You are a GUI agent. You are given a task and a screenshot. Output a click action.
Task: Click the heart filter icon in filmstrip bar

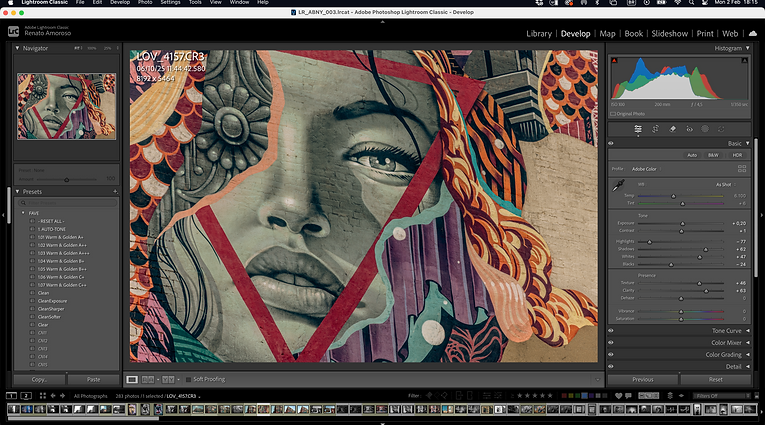click(x=618, y=396)
